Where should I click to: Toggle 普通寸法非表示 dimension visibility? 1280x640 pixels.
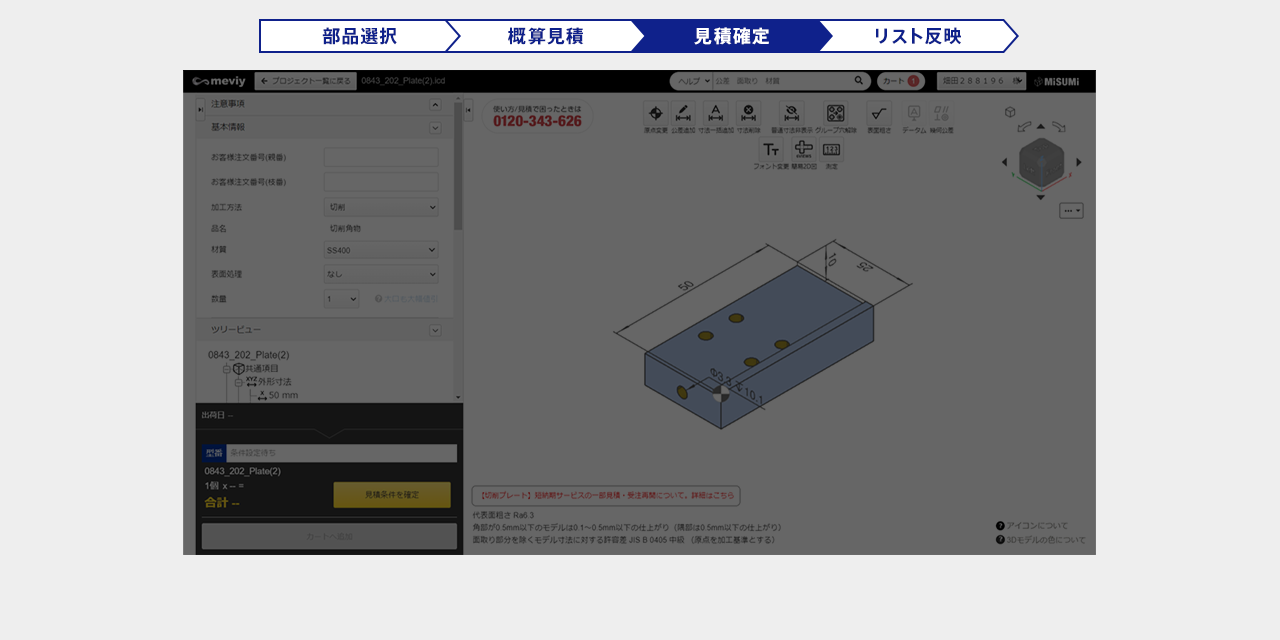pos(791,114)
